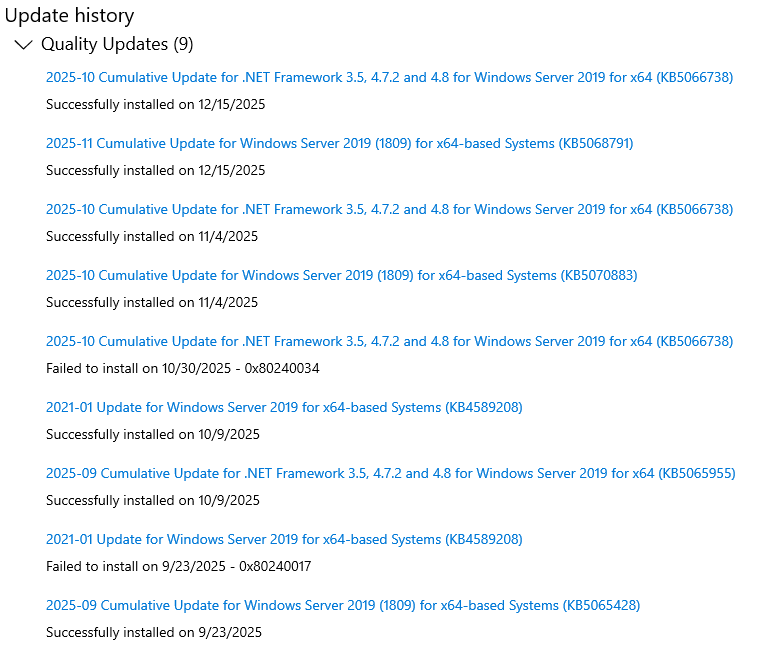777x658 pixels.
Task: Collapse the Quality Updates chevron
Action: [x=23, y=45]
